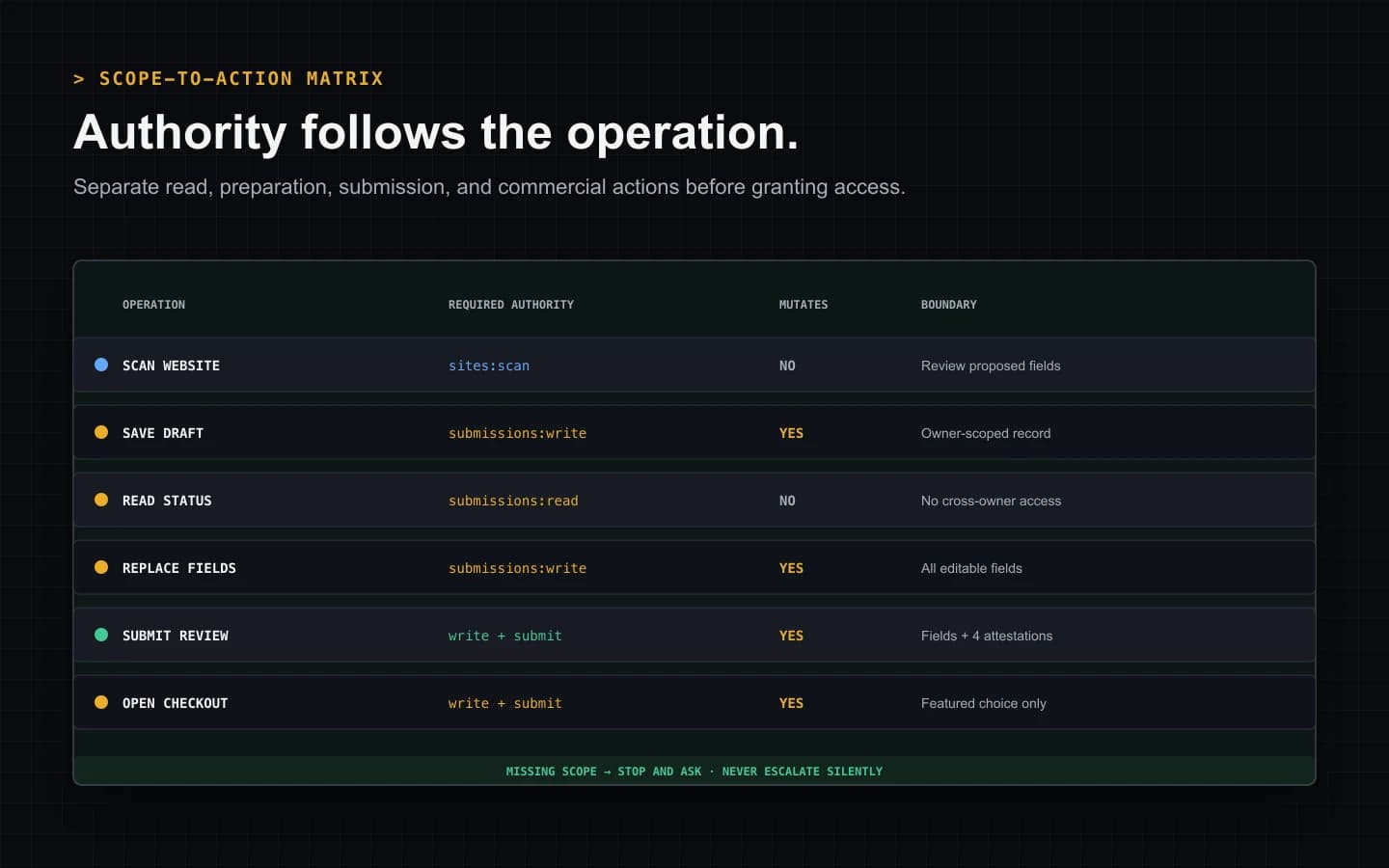Click submissions:write in the Save Draft row

pos(517,433)
